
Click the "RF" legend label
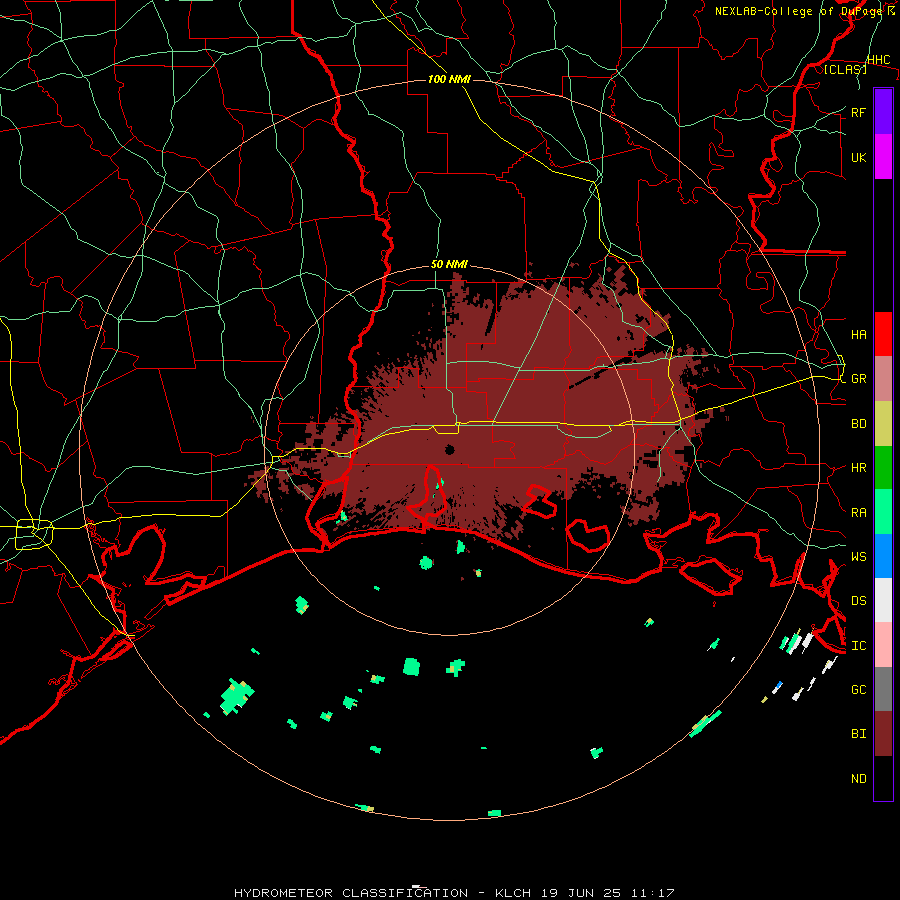coord(858,112)
